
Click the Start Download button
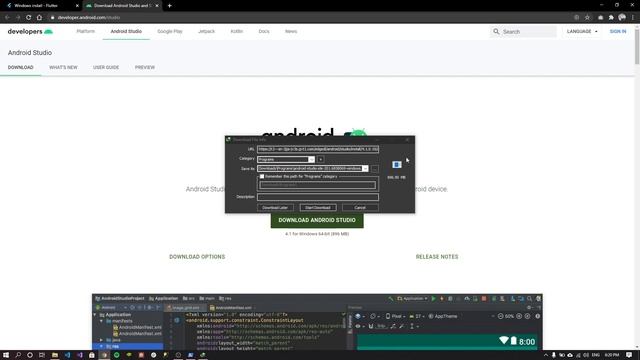tap(318, 207)
